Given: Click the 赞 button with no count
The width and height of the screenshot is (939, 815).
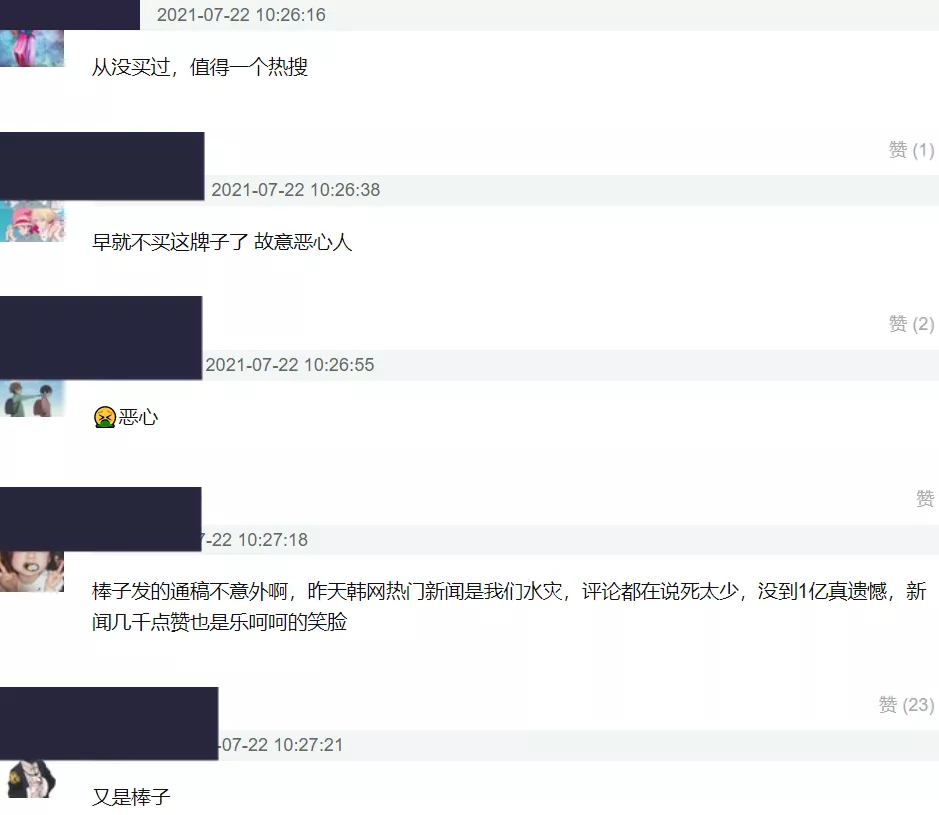Looking at the screenshot, I should tap(925, 498).
